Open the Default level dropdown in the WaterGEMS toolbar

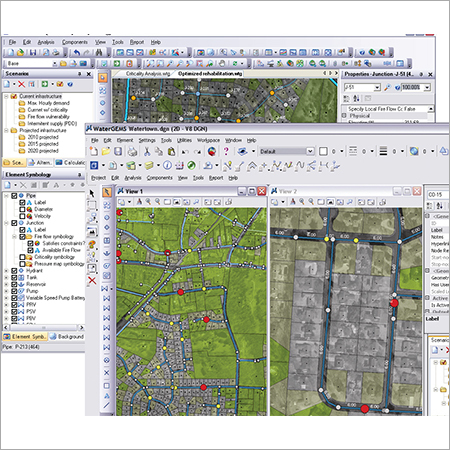(x=310, y=151)
